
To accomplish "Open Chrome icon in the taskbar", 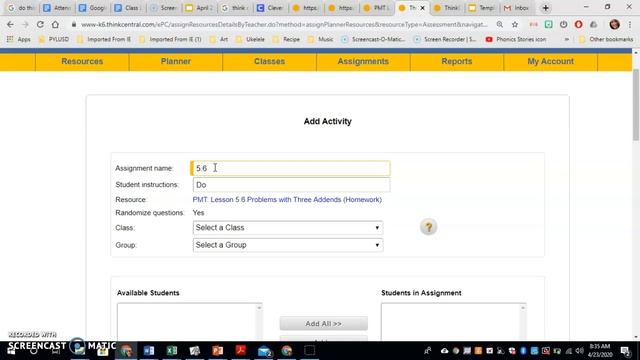I will 287,351.
